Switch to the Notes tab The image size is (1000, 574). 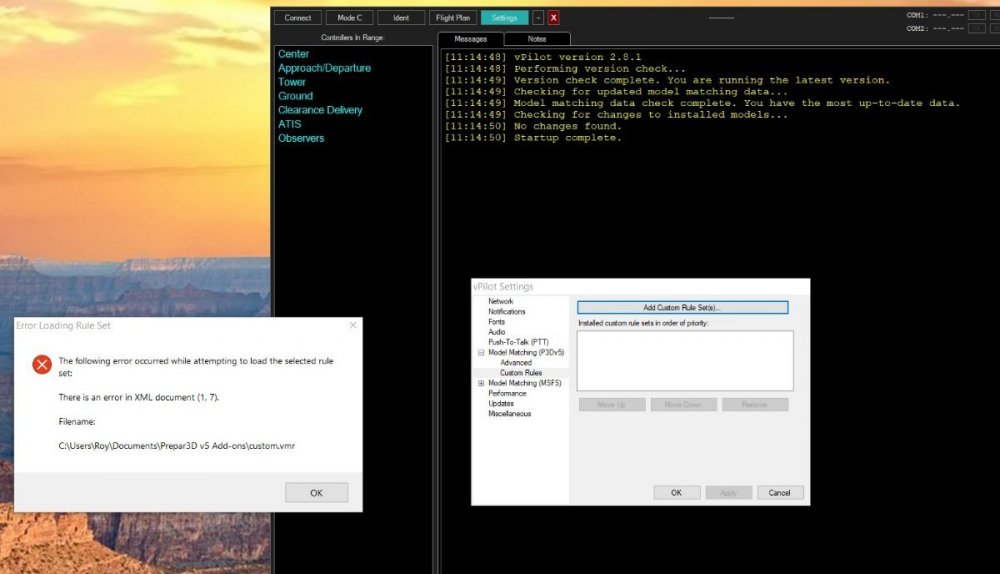tap(537, 39)
